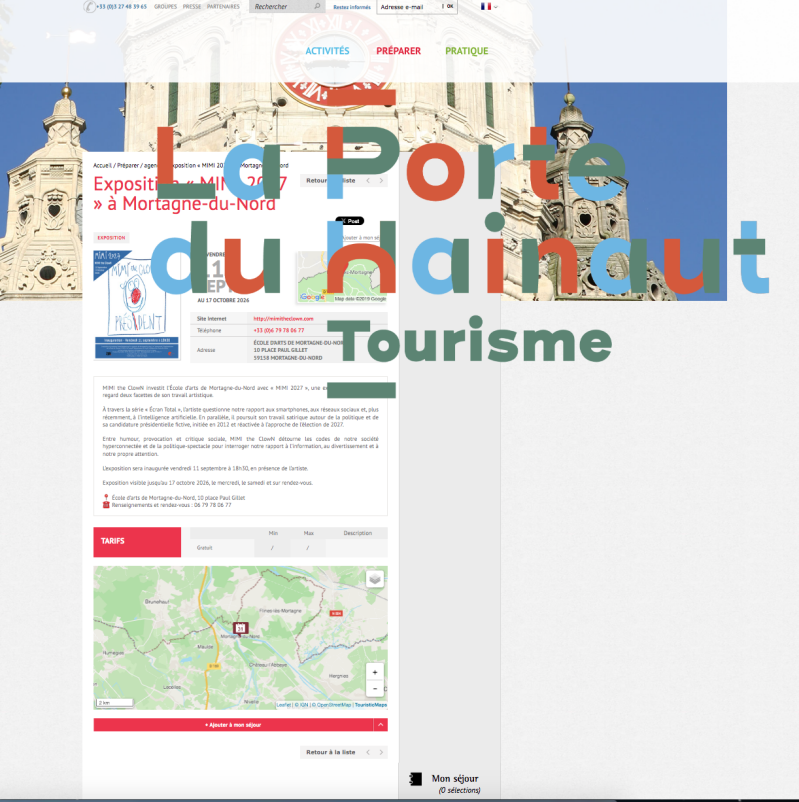Go to next item arrow at bottom
The image size is (799, 802).
[381, 752]
